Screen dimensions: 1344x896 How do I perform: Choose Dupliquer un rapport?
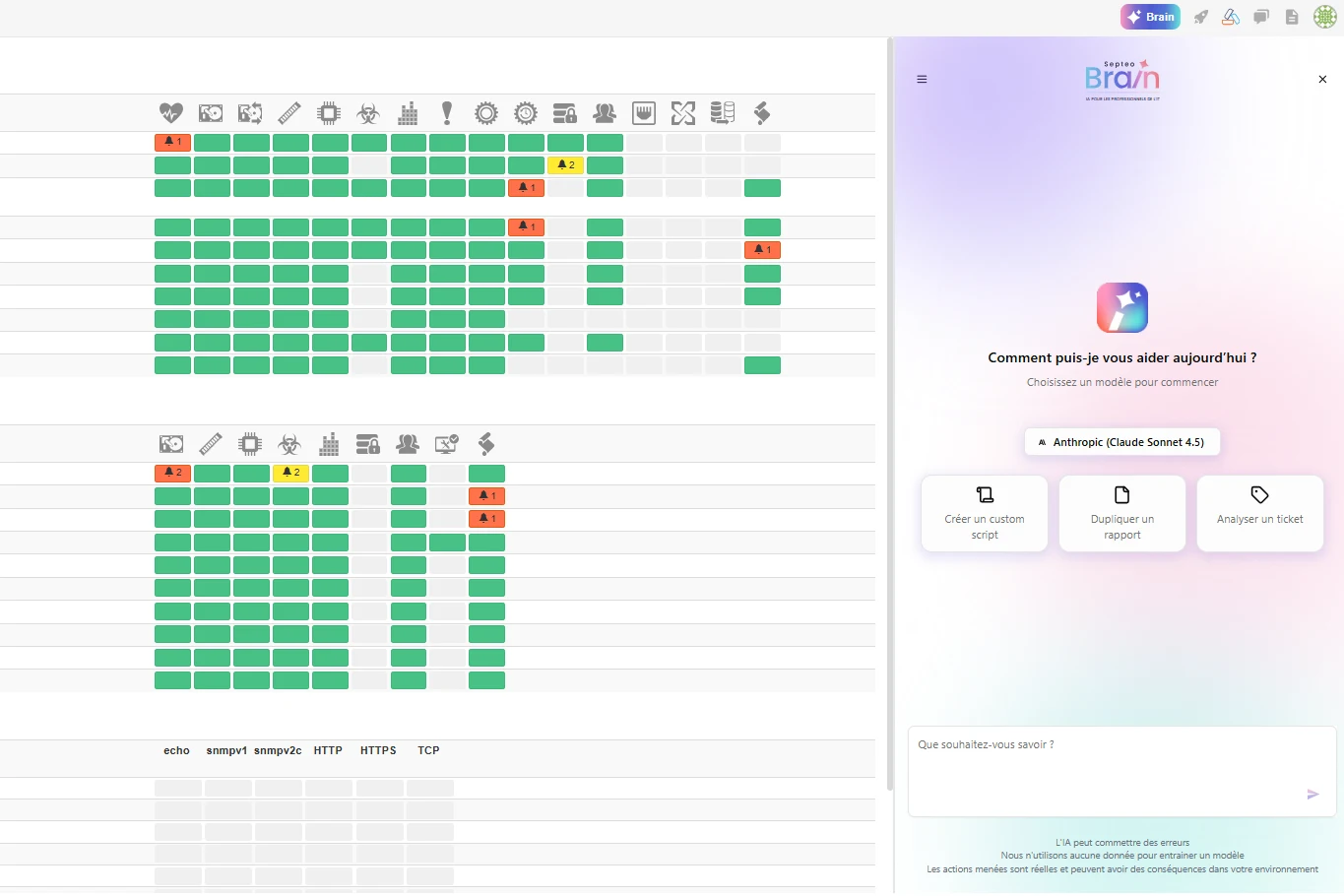(x=1122, y=514)
